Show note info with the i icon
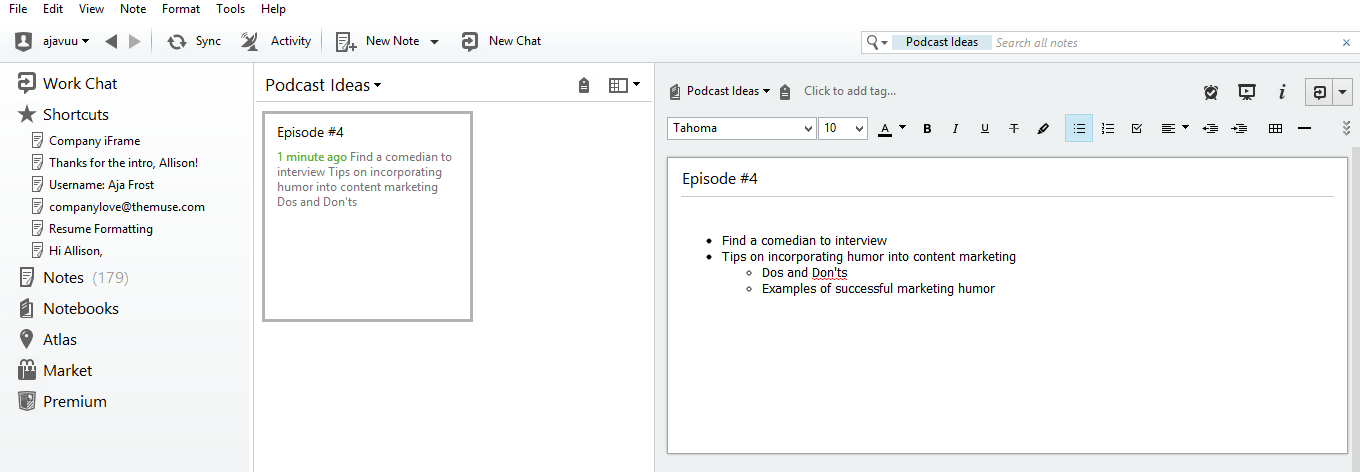Screen dimensions: 1360x472 [1282, 92]
